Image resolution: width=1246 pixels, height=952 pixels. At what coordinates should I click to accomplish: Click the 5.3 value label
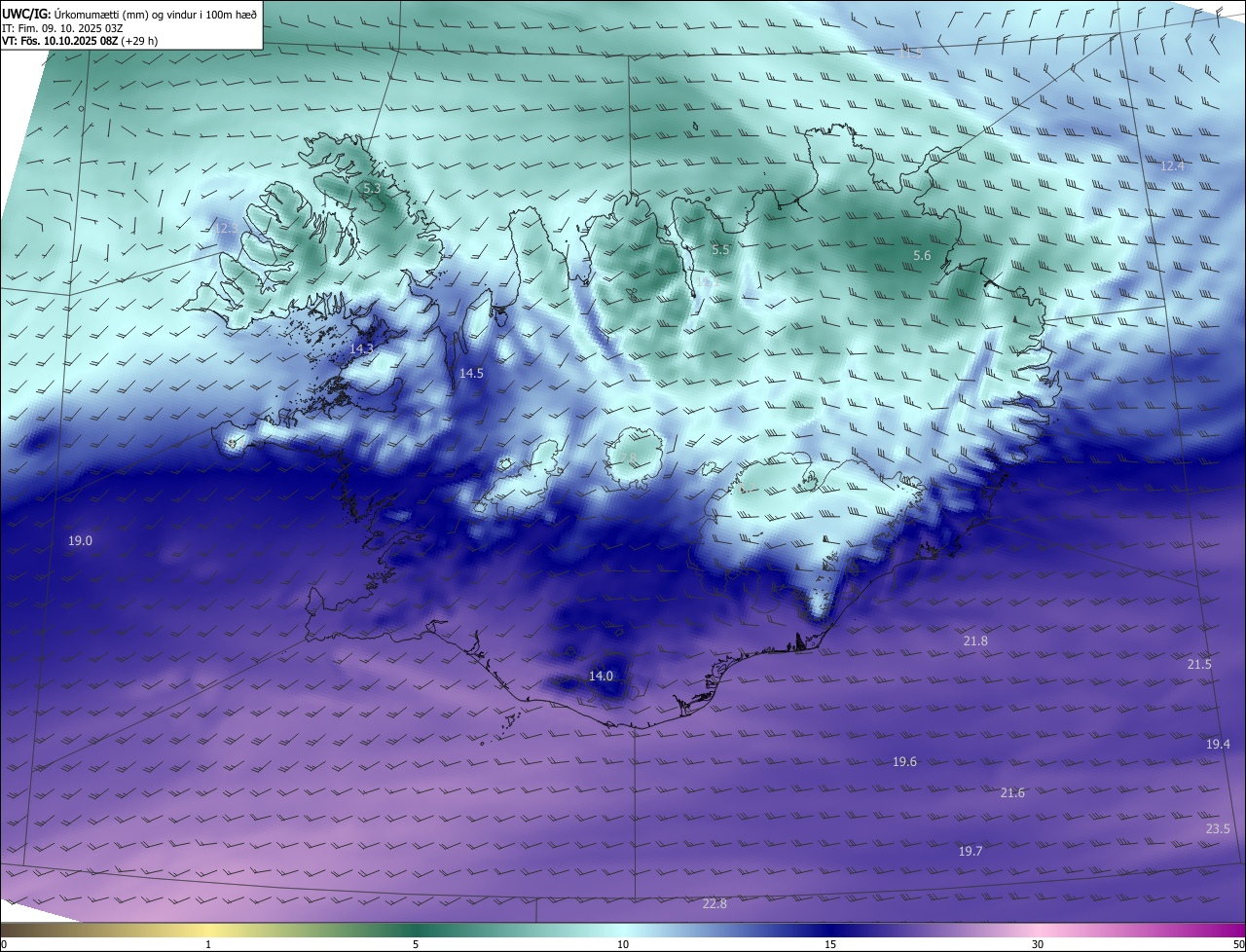pos(372,188)
